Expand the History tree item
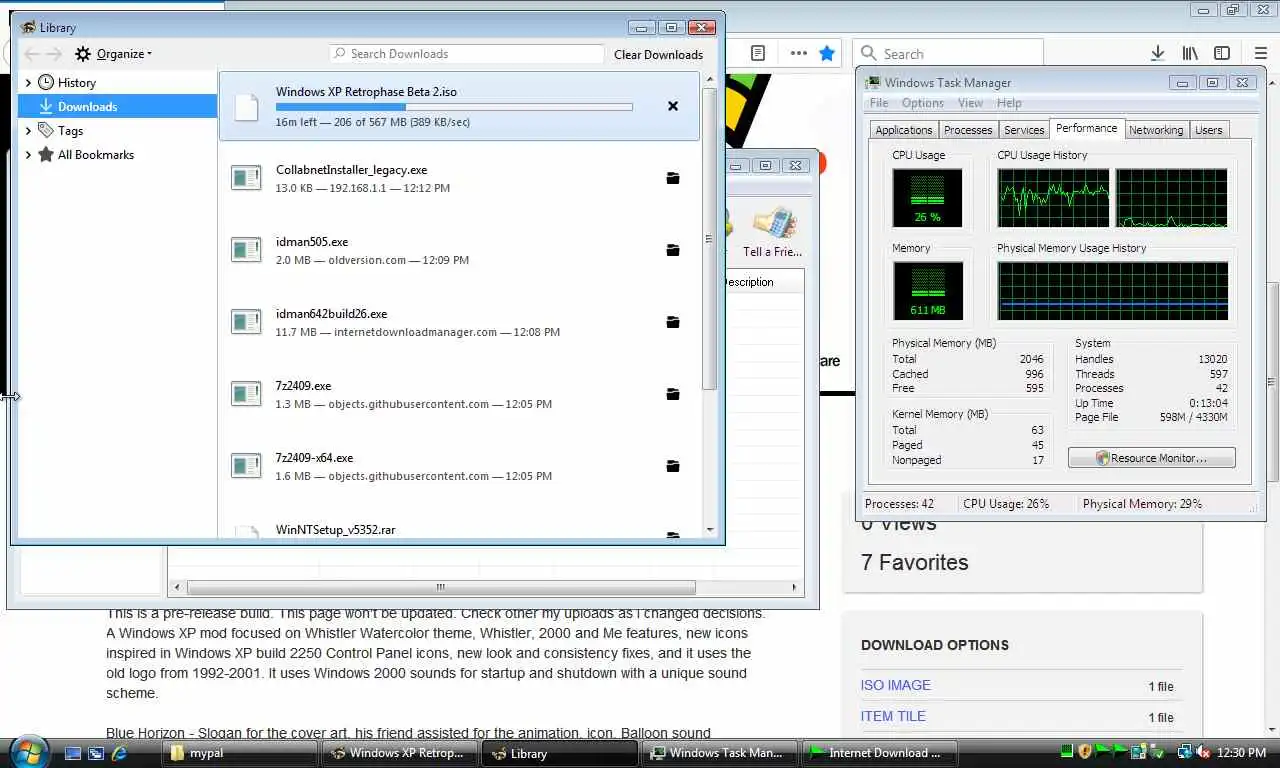This screenshot has height=768, width=1280. (28, 83)
